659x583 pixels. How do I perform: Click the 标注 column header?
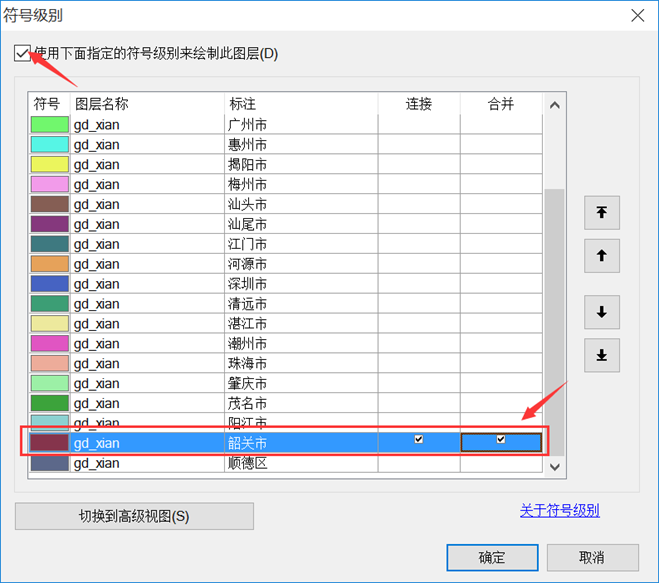point(301,103)
